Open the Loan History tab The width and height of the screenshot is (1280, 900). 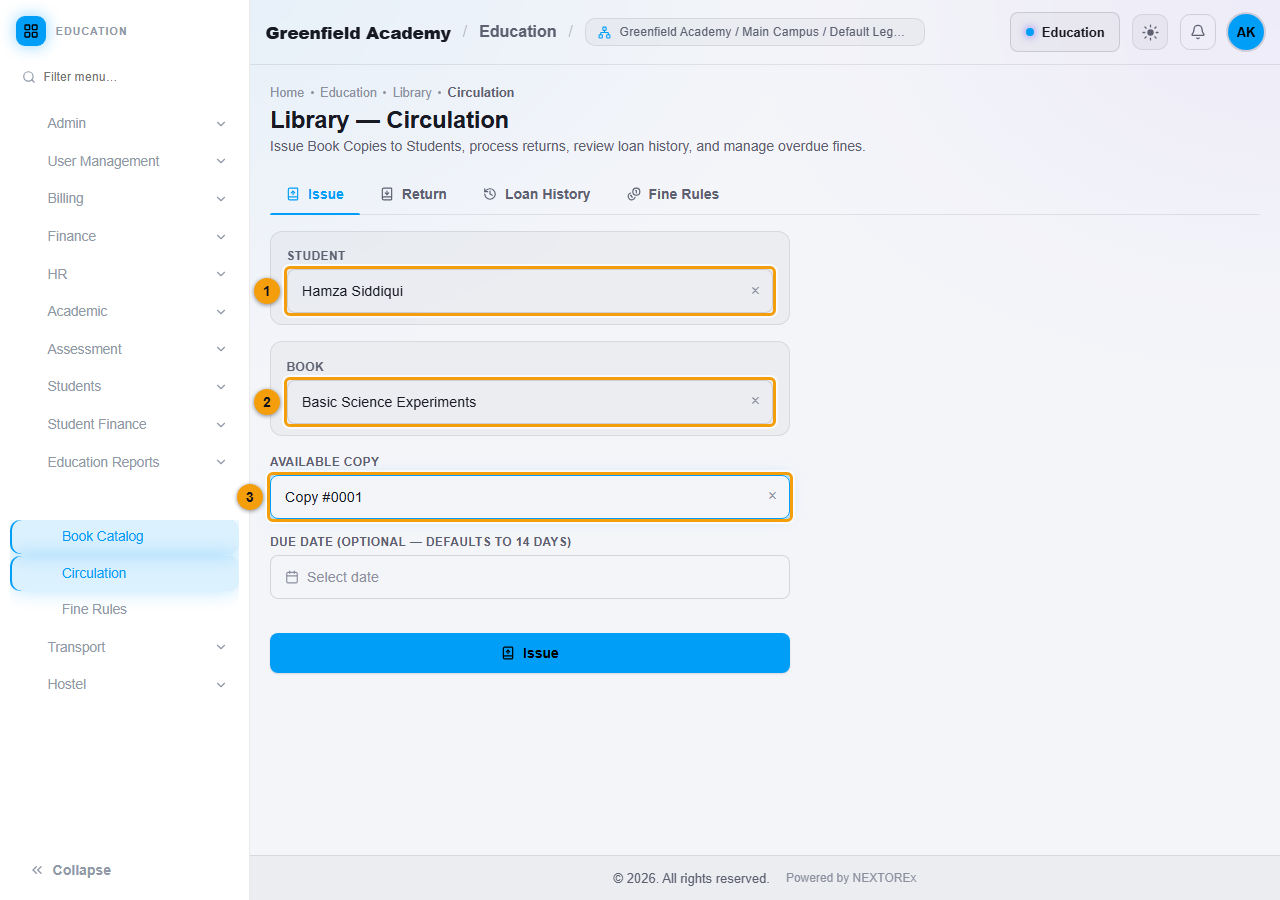click(537, 194)
